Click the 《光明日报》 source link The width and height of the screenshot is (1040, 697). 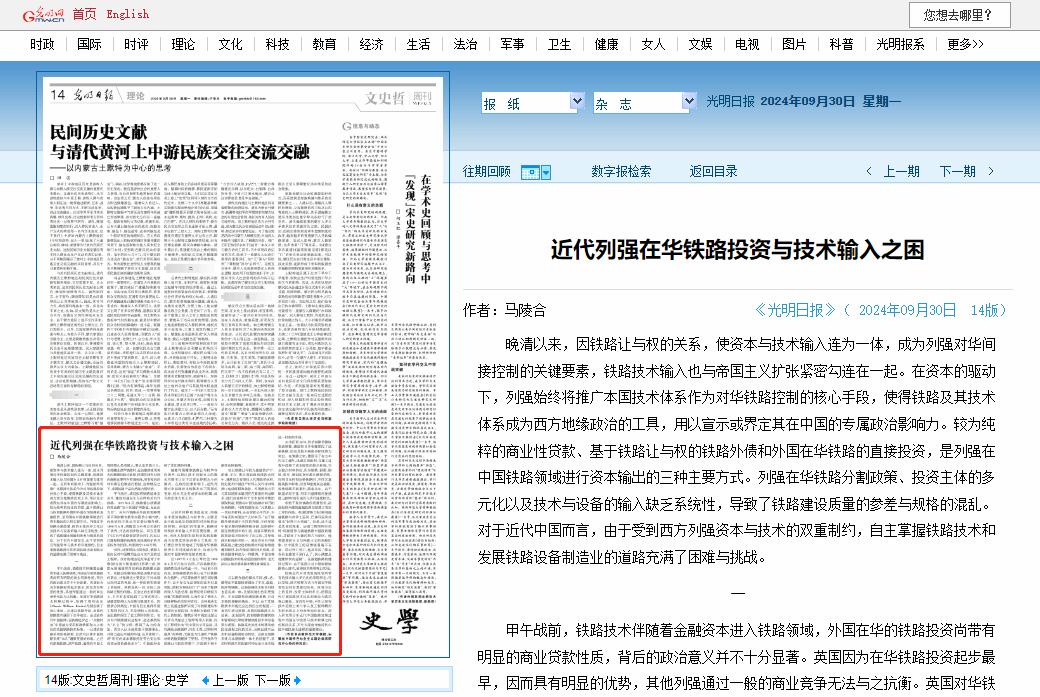point(795,310)
